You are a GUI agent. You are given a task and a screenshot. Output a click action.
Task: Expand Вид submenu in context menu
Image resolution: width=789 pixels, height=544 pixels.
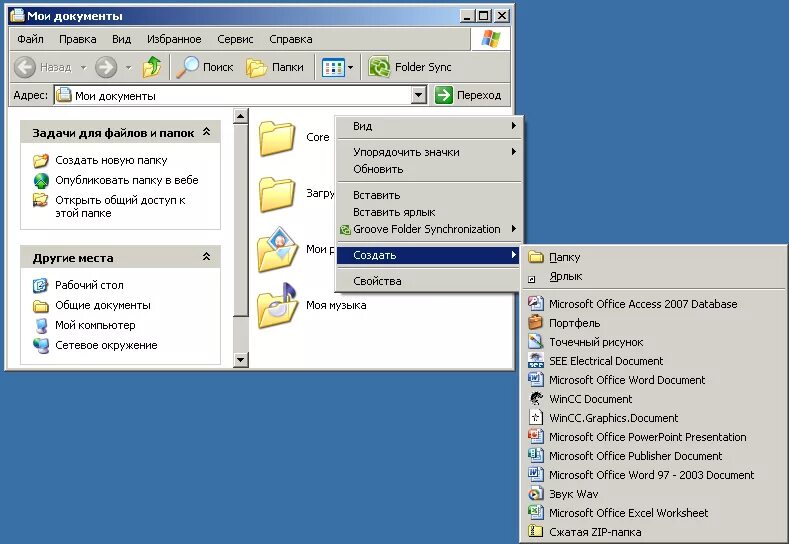coord(428,126)
